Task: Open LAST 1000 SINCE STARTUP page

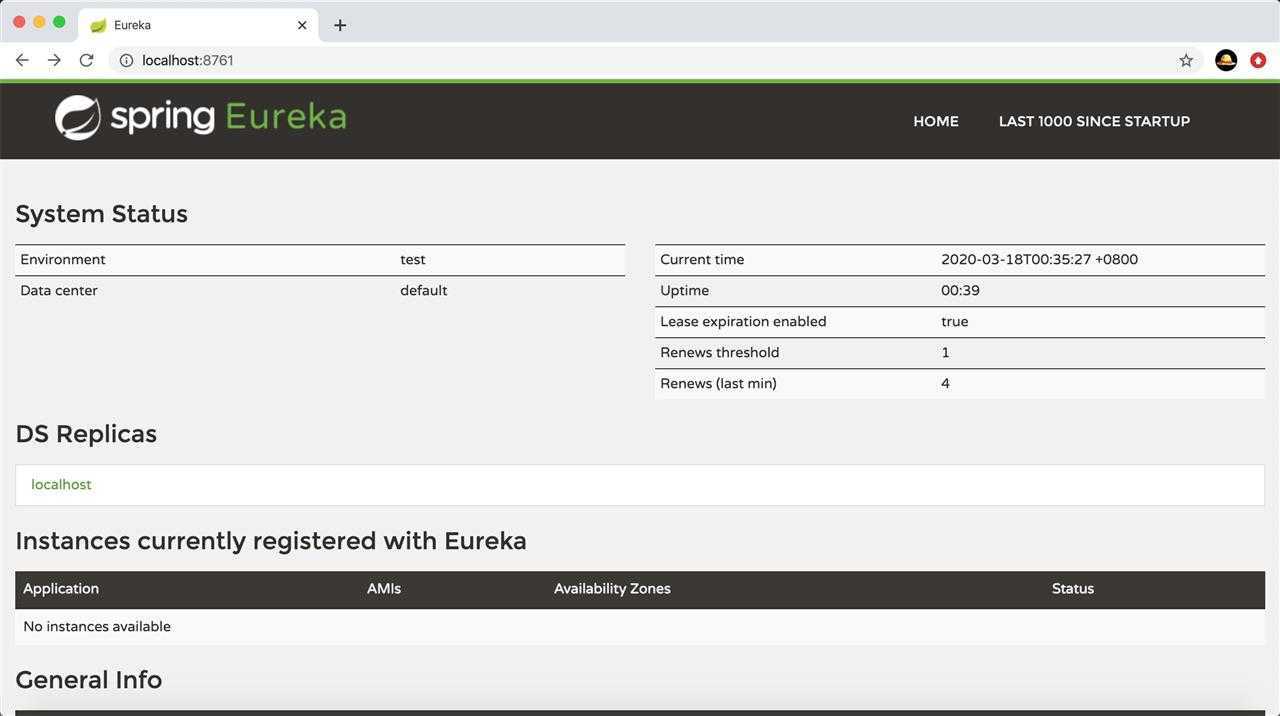Action: 1094,121
